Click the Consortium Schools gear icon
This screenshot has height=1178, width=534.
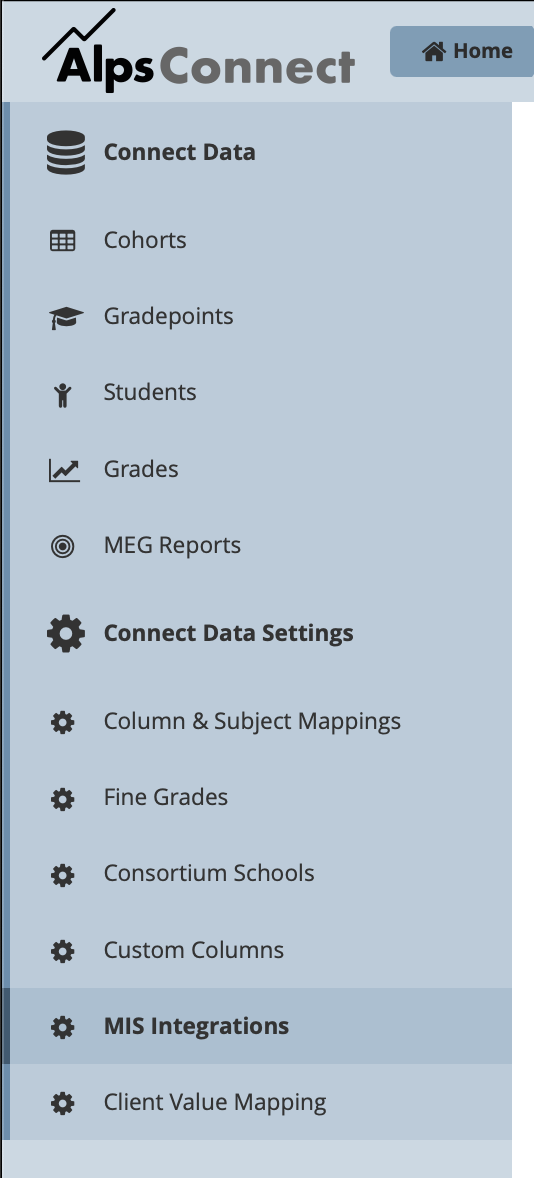click(x=62, y=874)
